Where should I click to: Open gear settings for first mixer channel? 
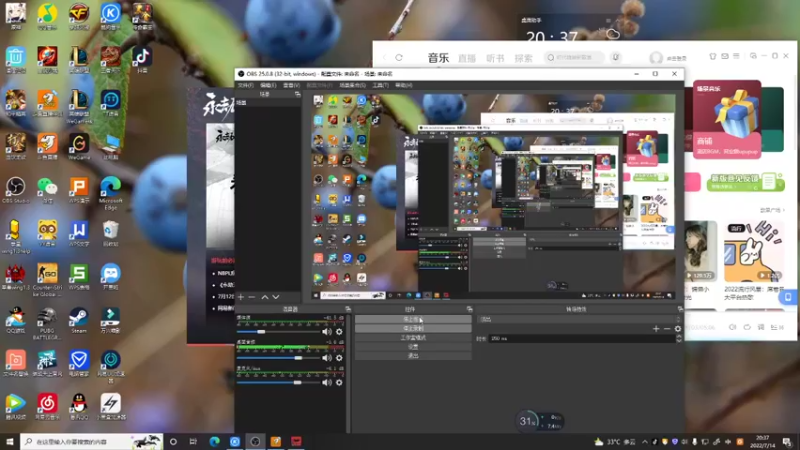pos(339,332)
